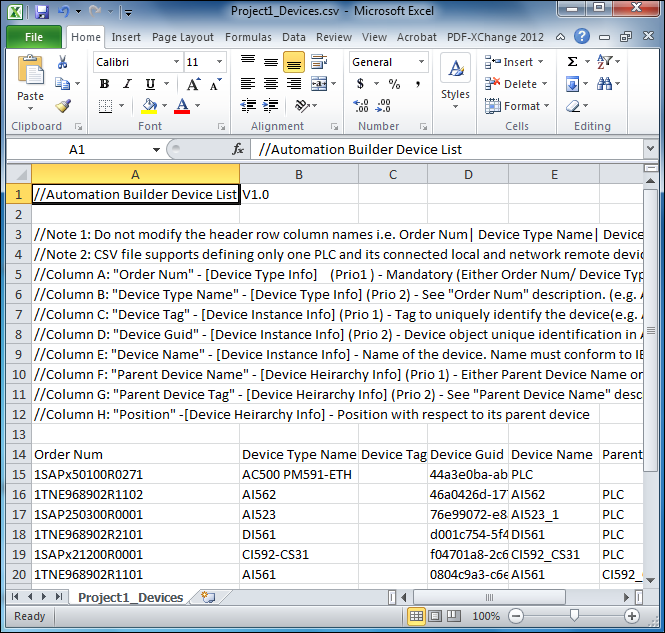Open the General number format dropdown
Viewport: 665px width, 633px height.
422,62
